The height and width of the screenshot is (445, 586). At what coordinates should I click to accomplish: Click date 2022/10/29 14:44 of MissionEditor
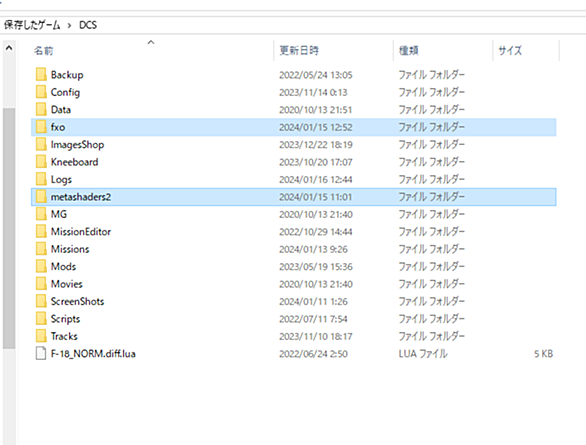(x=316, y=232)
